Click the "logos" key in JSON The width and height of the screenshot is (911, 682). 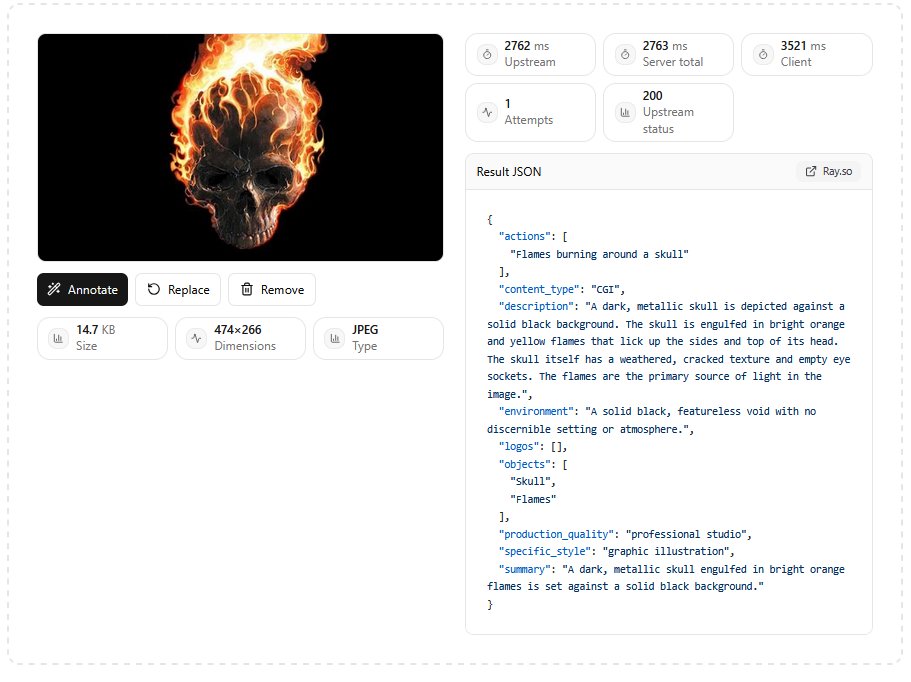518,447
